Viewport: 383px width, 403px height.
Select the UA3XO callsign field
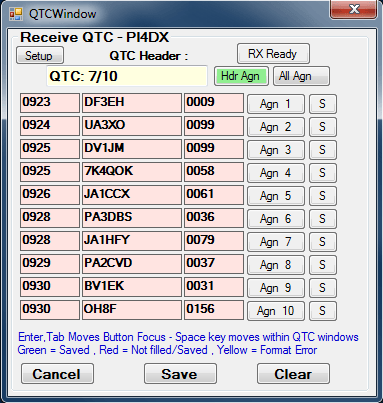132,126
